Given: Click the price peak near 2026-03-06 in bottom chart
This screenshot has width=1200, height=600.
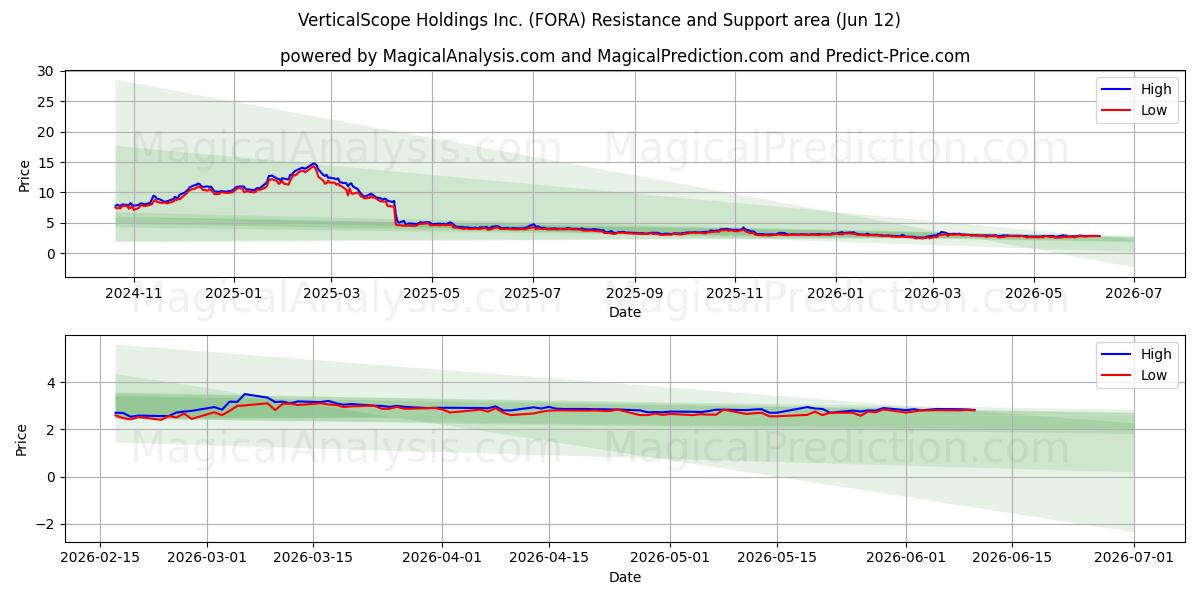Looking at the screenshot, I should [x=245, y=394].
